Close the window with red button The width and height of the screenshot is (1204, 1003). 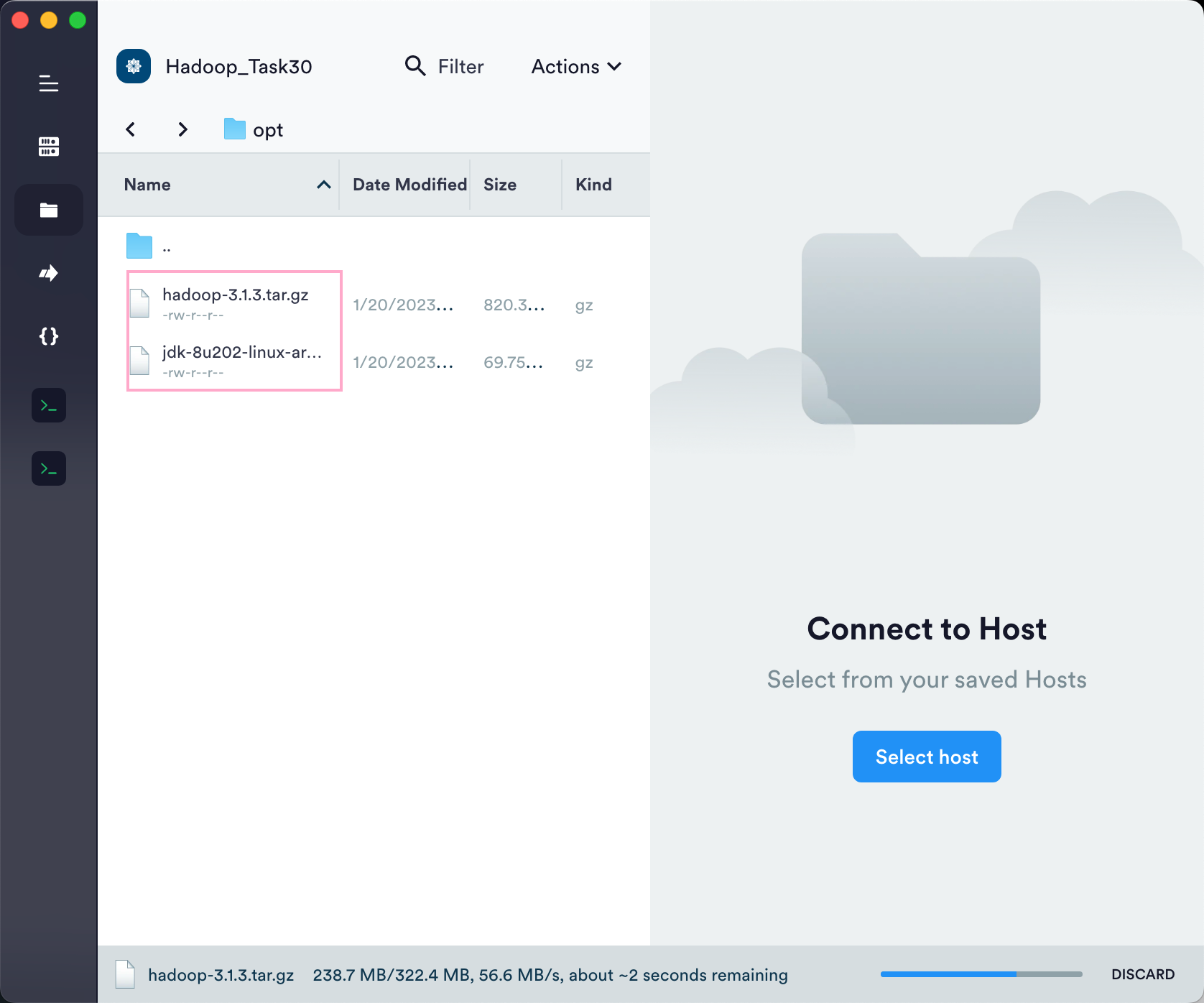(20, 20)
